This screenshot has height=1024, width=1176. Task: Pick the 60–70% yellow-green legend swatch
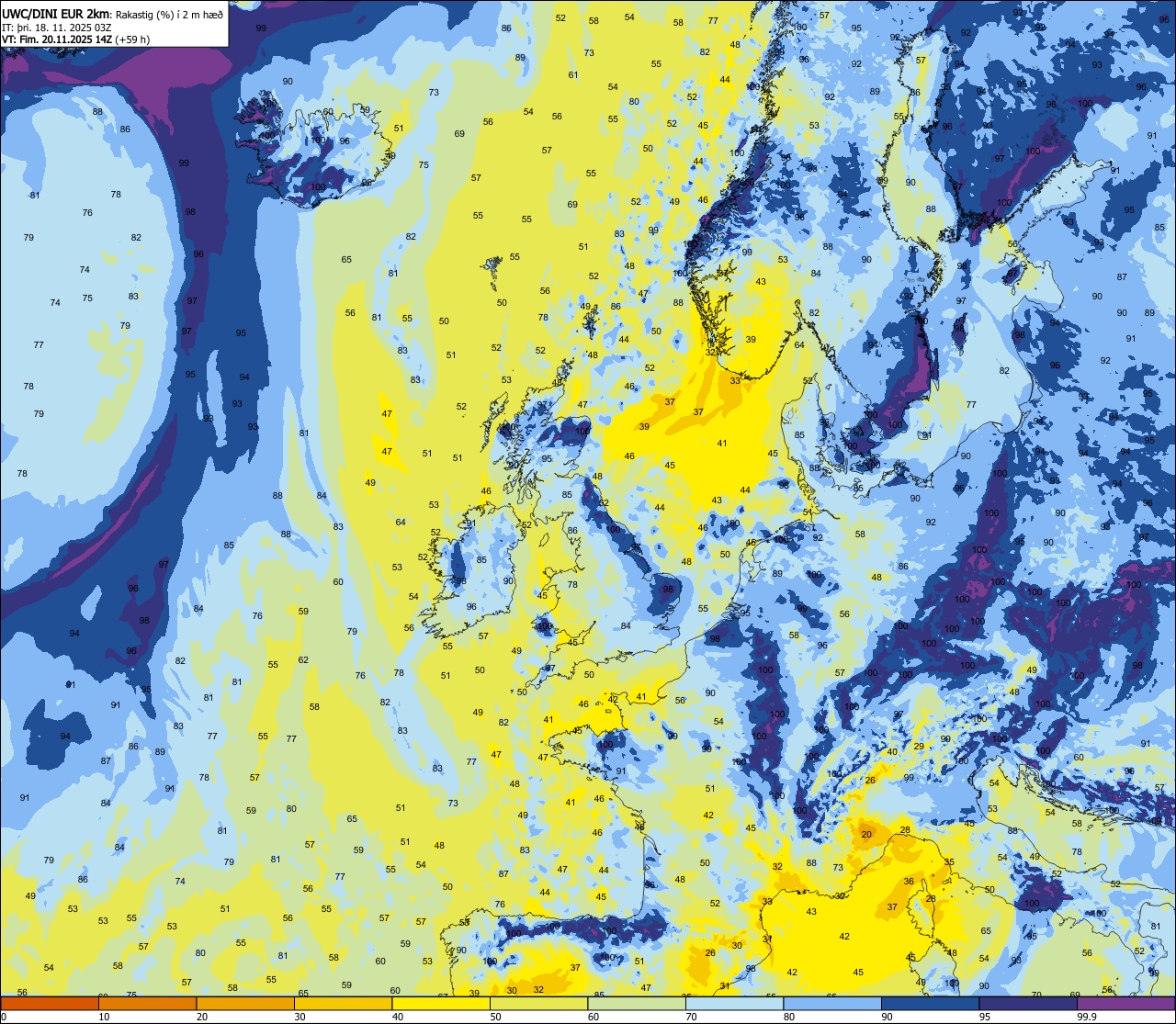637,1003
